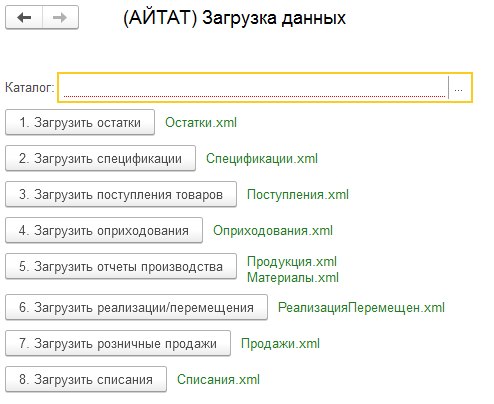Image resolution: width=494 pixels, height=404 pixels.
Task: Select the Остатки.xml file label
Action: pos(201,122)
